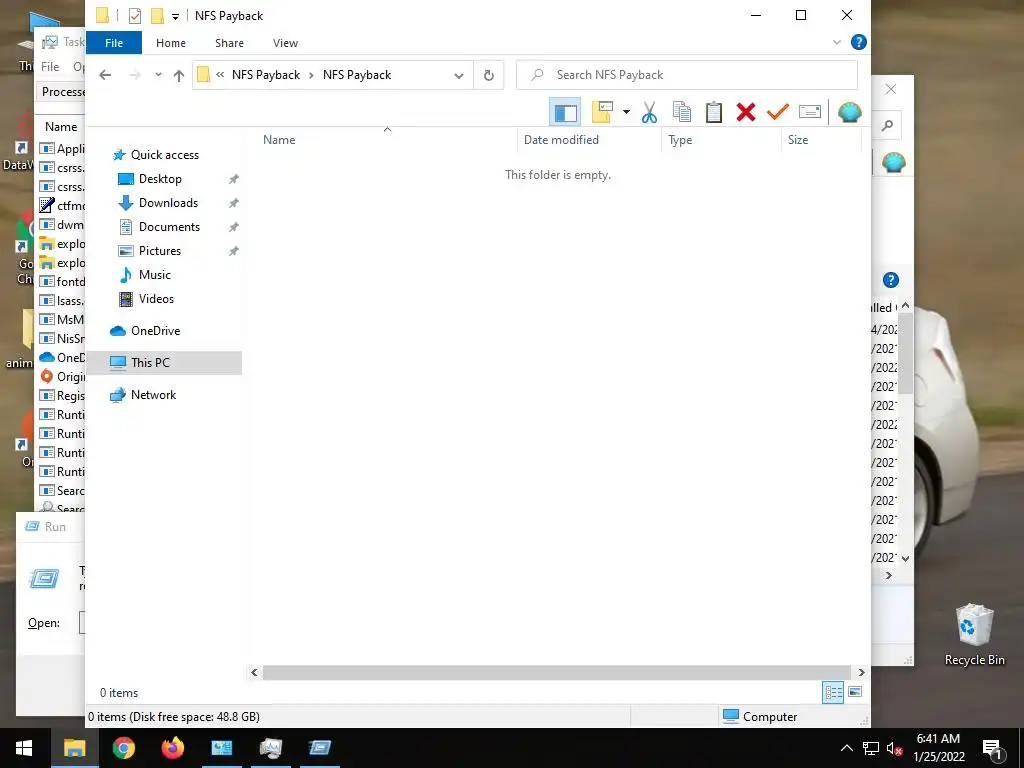Screen dimensions: 1024x768
Task: Open folder options icon in the toolbar
Action: click(602, 112)
